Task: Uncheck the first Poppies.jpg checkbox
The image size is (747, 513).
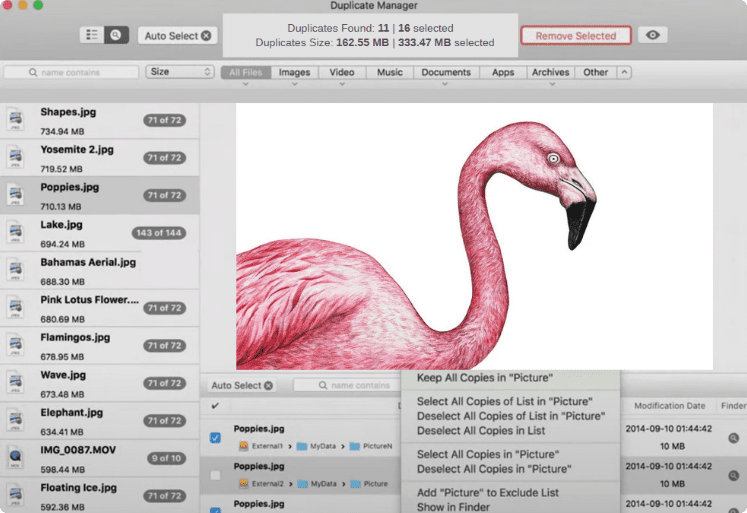Action: tap(216, 437)
